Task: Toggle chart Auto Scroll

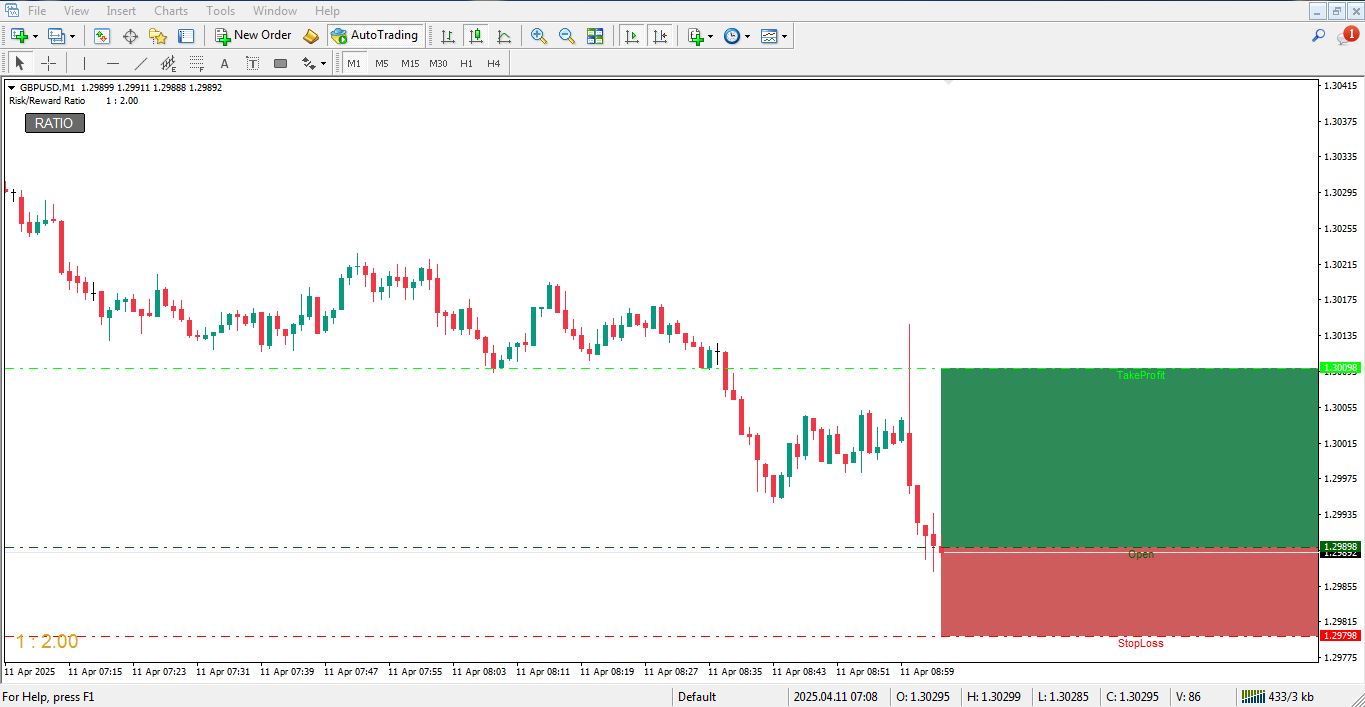Action: [x=632, y=36]
